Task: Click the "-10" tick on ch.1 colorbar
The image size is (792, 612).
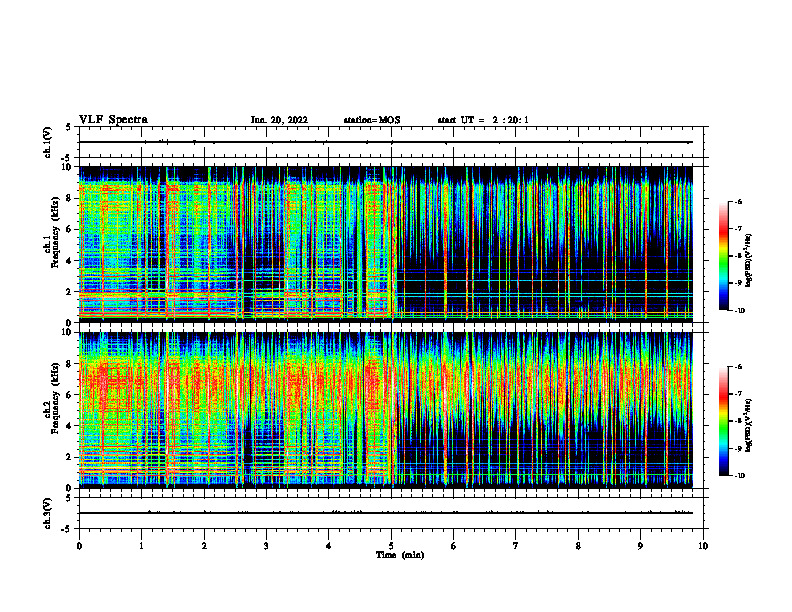Action: [739, 311]
